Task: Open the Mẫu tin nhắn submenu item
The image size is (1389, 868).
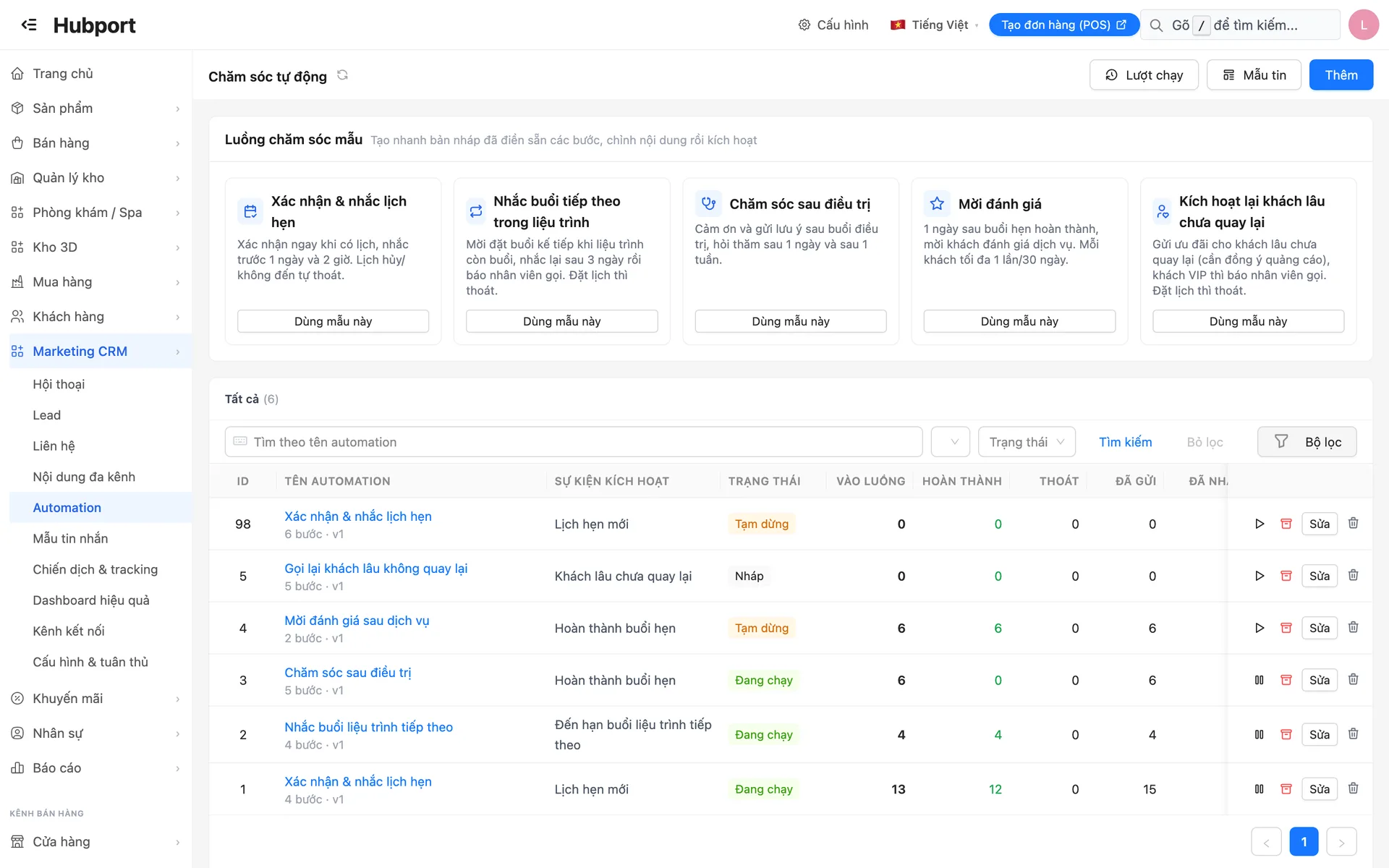Action: pos(70,539)
